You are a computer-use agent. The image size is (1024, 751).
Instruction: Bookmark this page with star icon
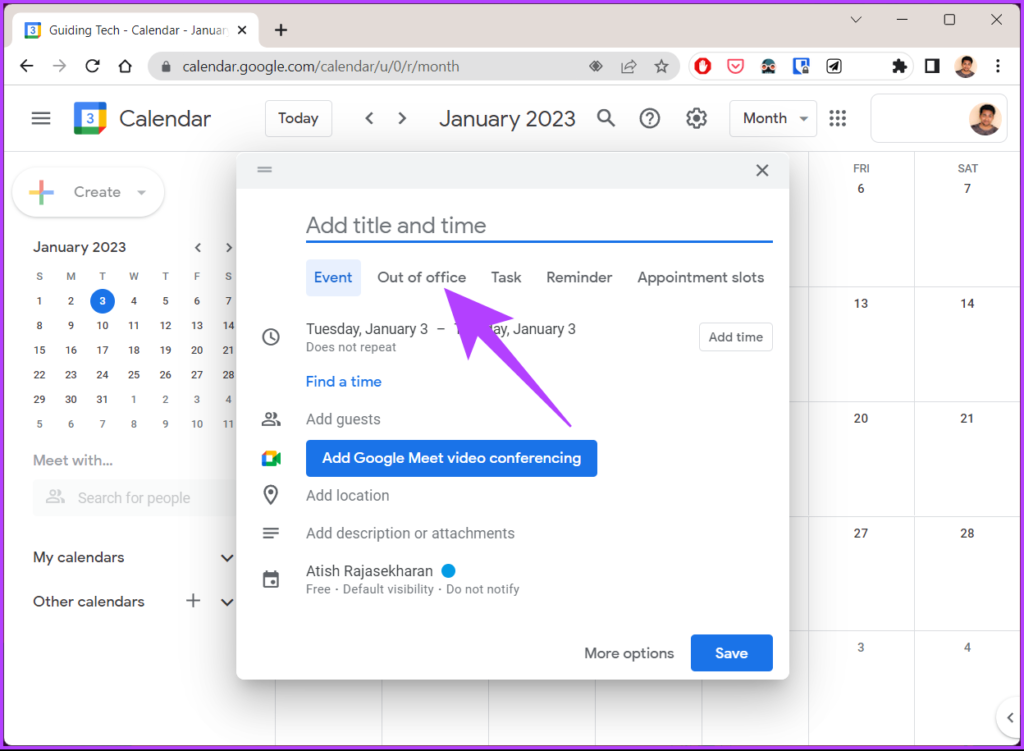point(662,66)
